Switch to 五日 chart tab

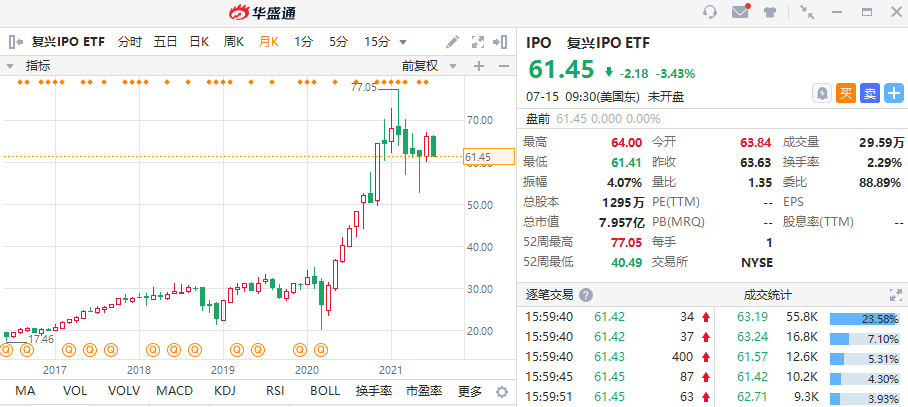coord(165,42)
